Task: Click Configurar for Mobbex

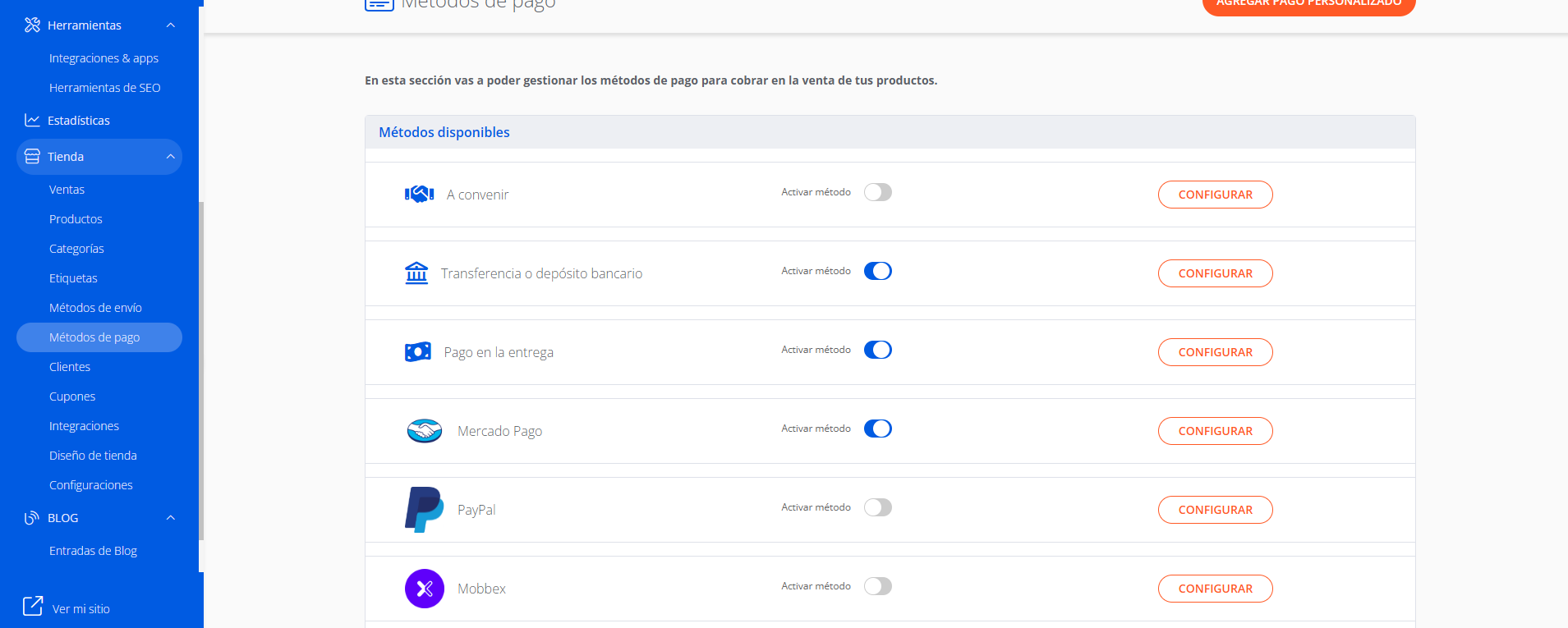Action: click(x=1216, y=589)
